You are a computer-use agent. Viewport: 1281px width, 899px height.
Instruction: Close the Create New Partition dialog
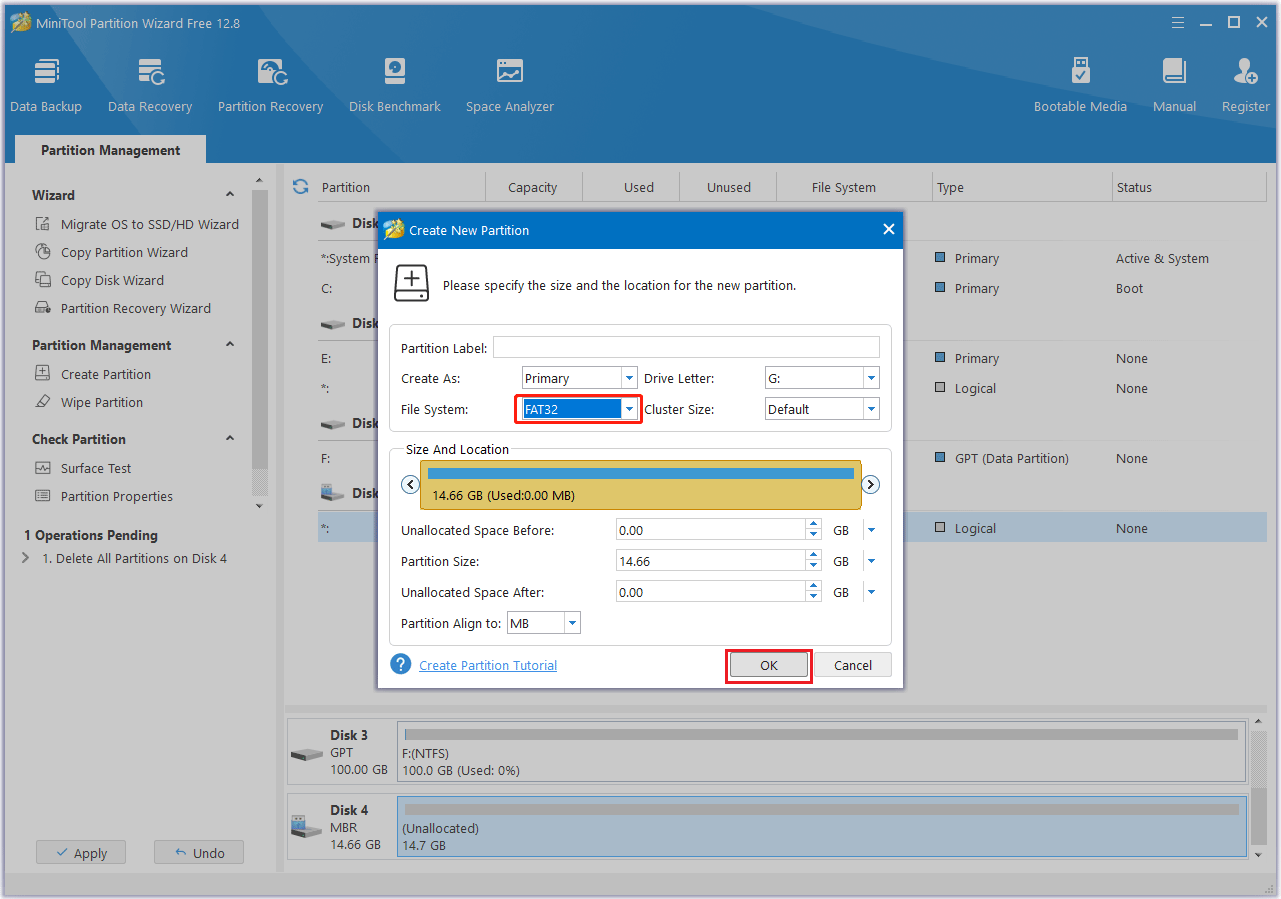[x=888, y=229]
